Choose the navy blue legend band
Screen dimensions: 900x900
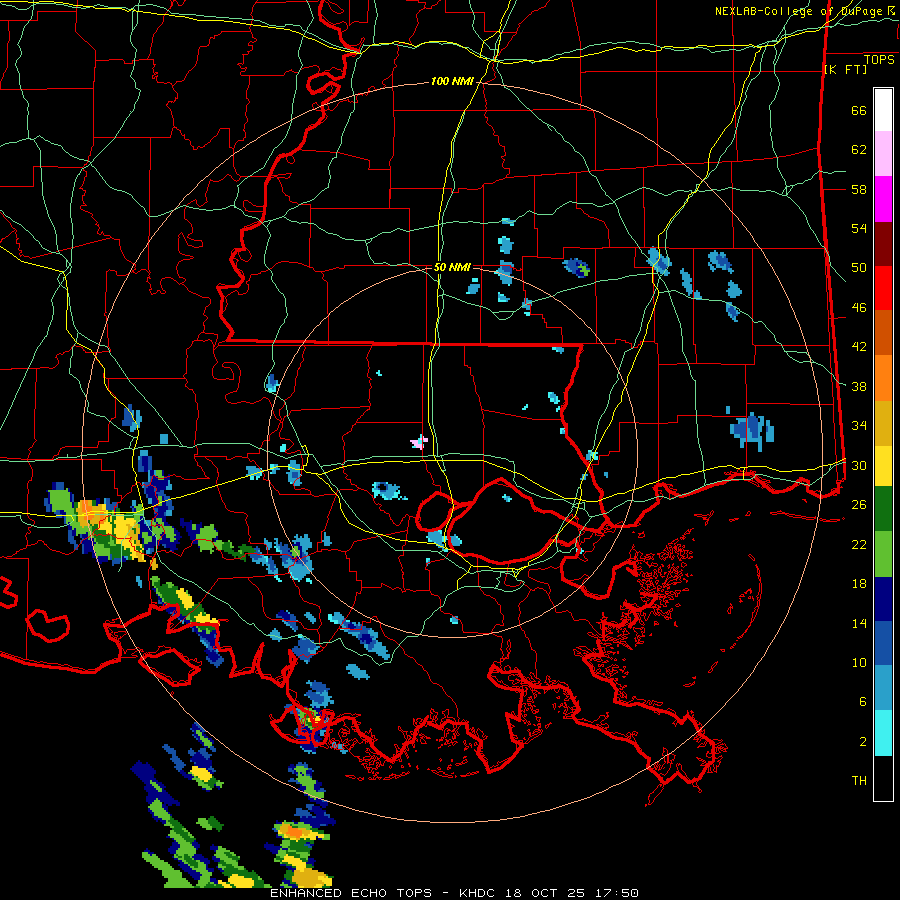[883, 599]
